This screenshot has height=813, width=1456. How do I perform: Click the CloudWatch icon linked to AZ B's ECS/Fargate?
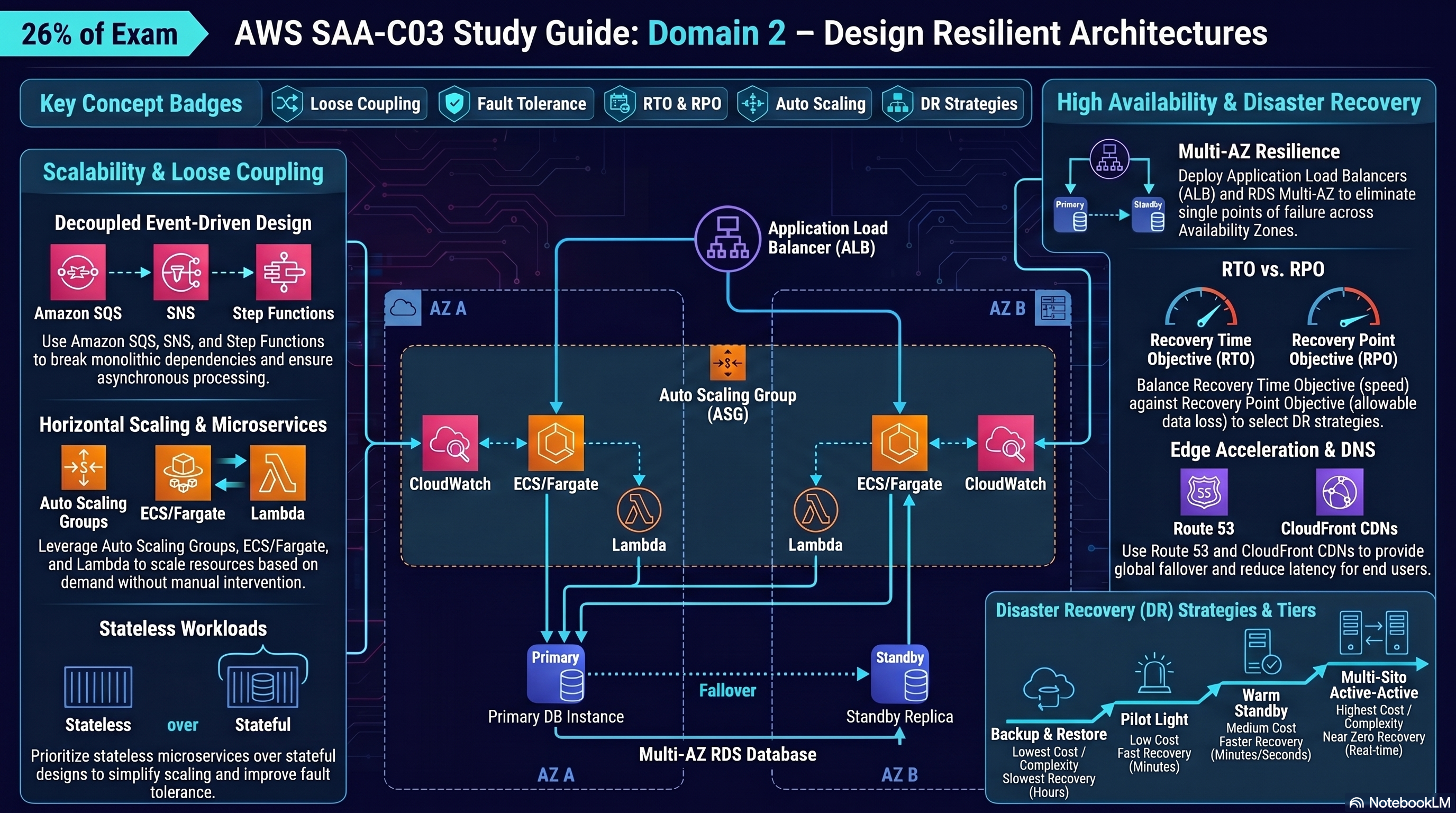[x=1006, y=443]
